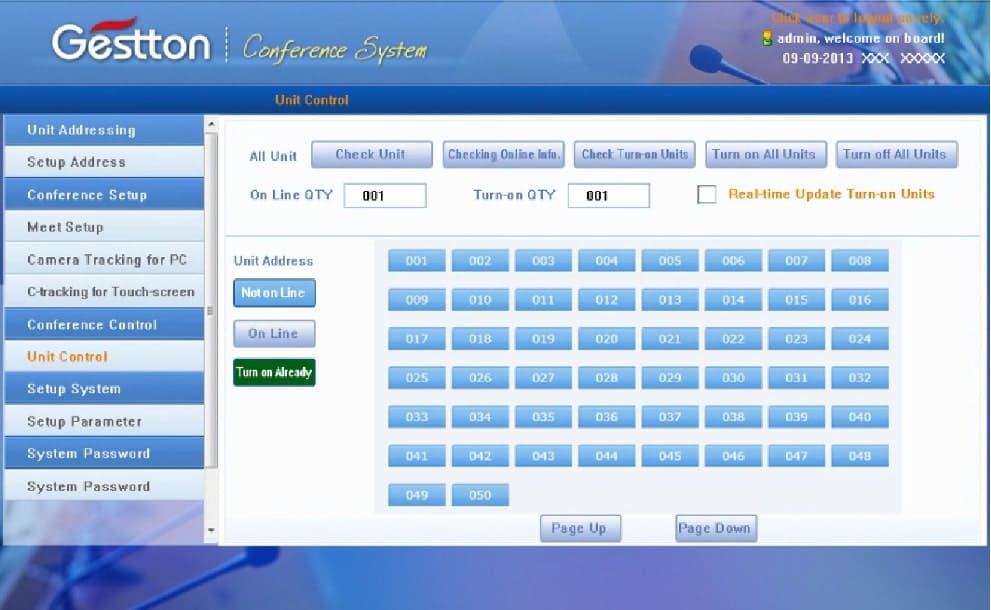
Task: Select unit address 037
Action: pos(670,417)
